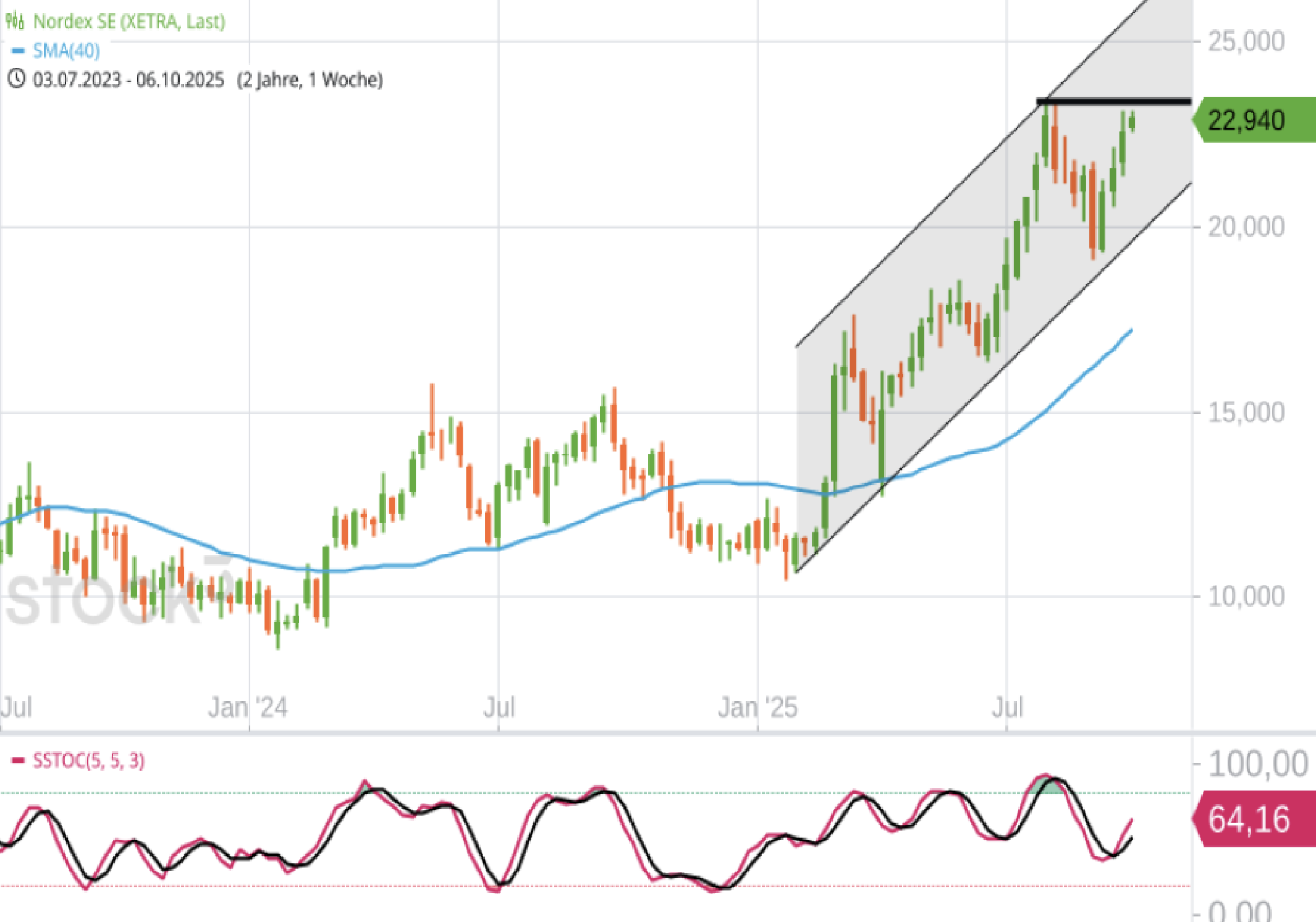Select the SMA(40) indicator label
The image size is (1316, 922).
pos(66,51)
